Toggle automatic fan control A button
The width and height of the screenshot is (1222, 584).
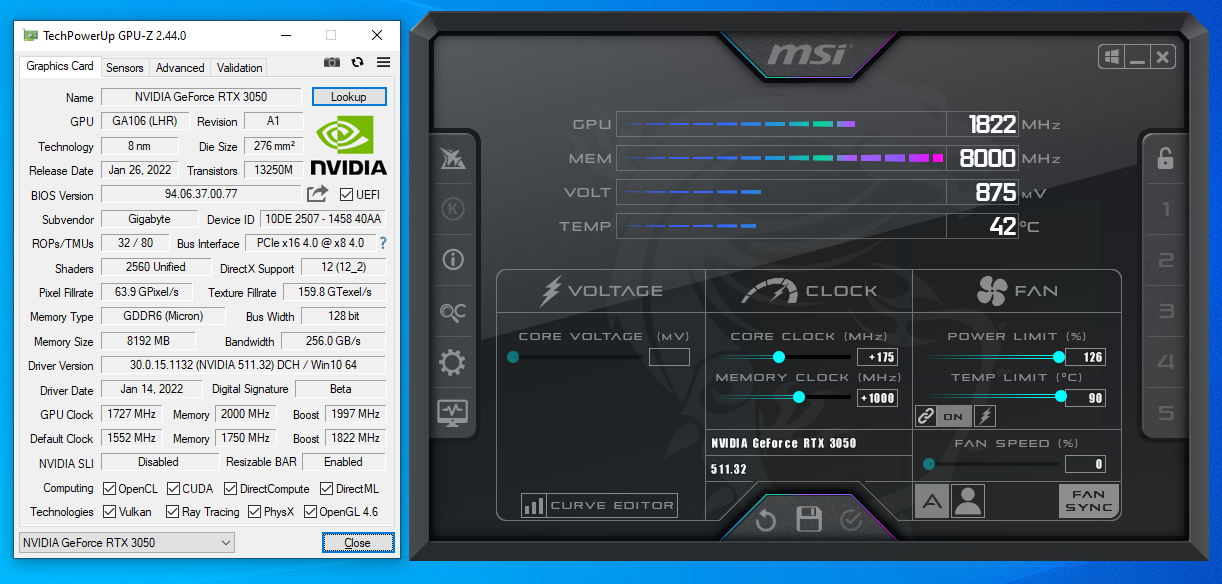[932, 500]
